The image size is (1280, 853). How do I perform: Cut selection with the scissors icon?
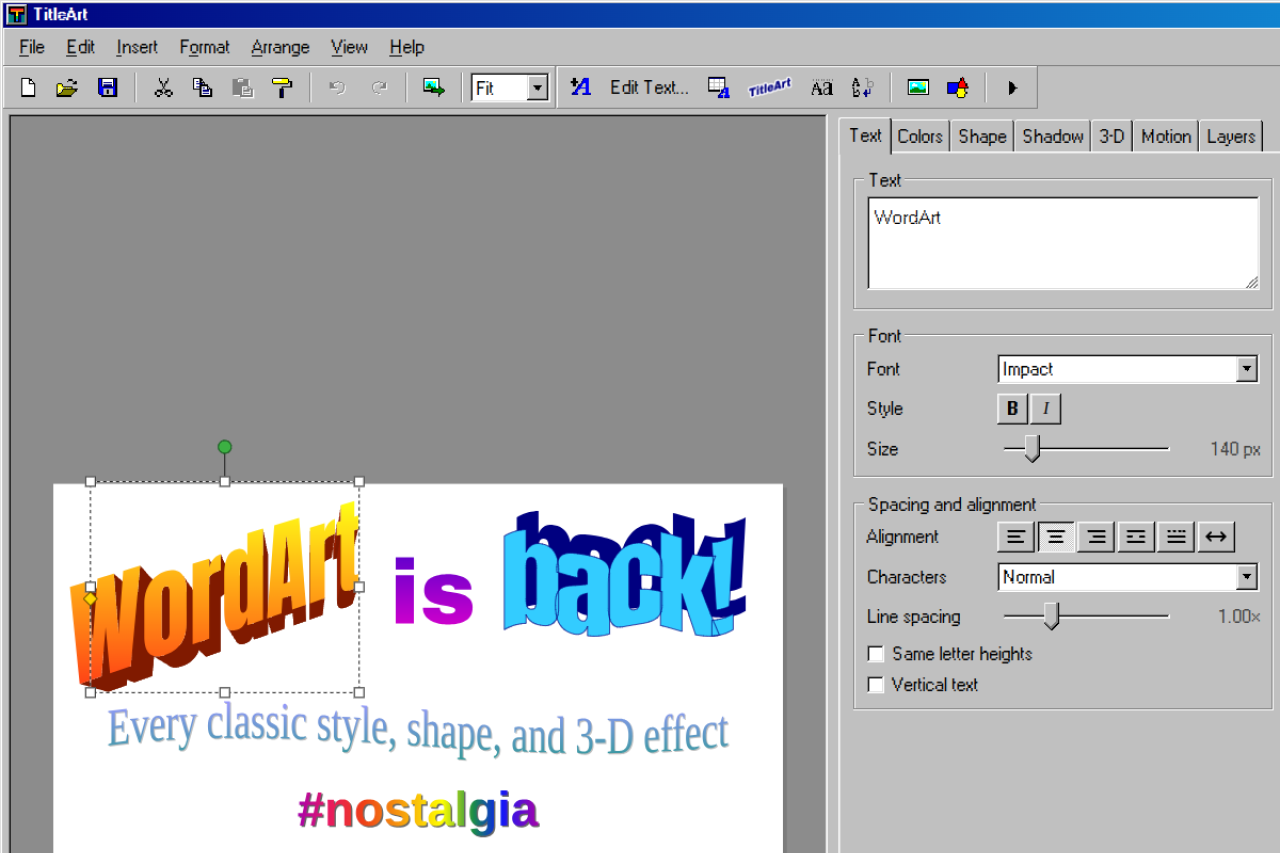coord(163,88)
